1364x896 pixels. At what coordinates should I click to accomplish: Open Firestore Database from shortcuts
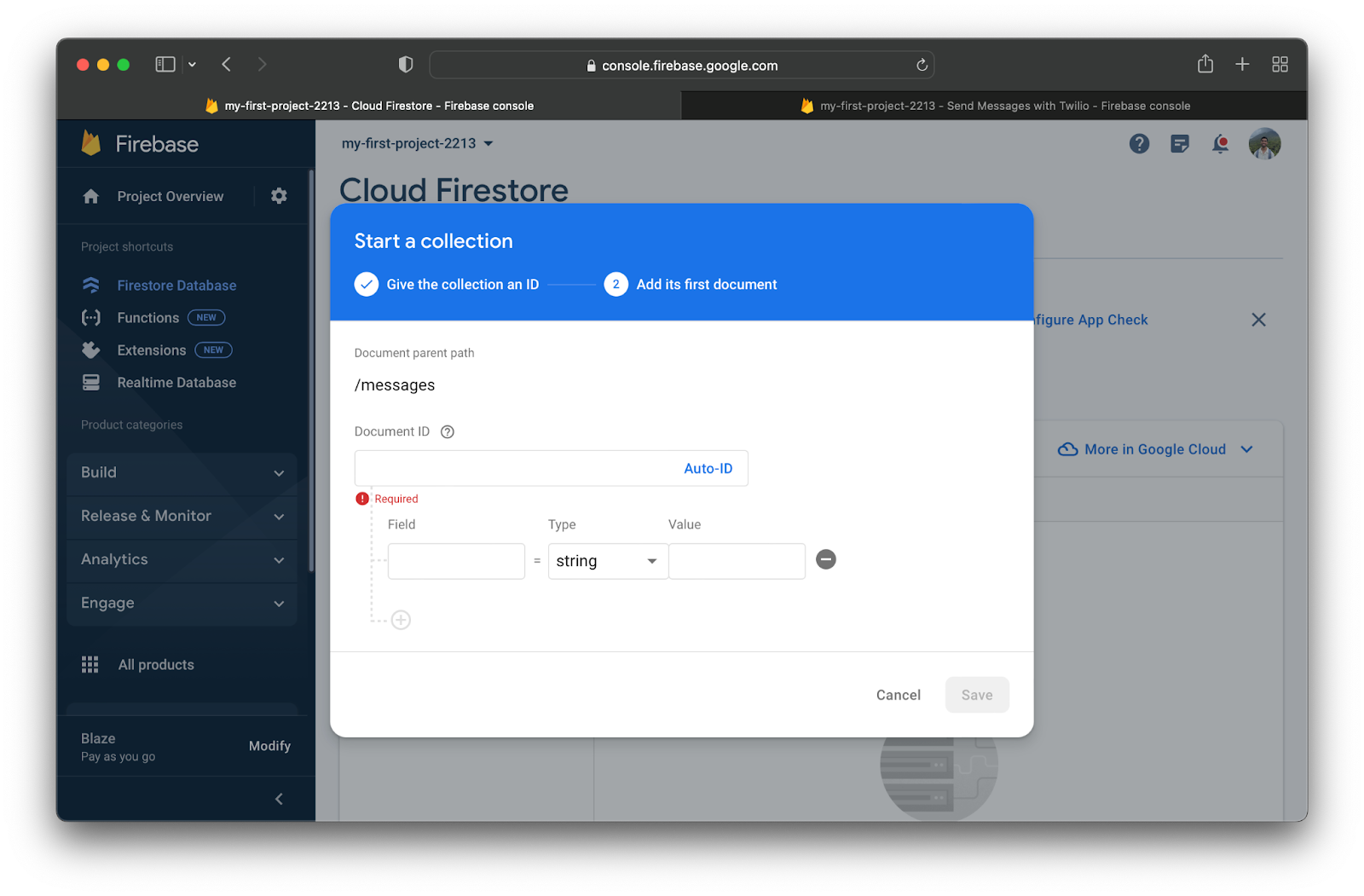coord(176,286)
